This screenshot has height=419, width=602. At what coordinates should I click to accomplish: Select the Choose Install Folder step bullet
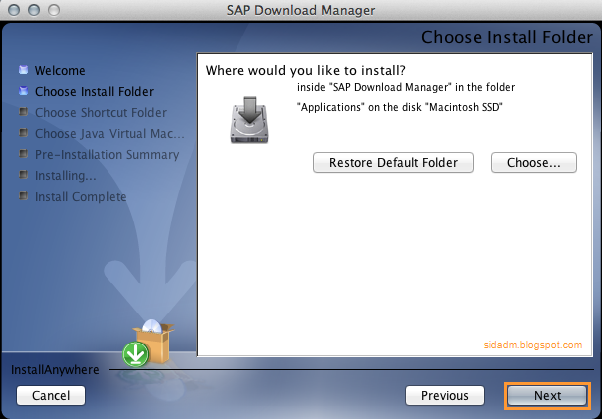[x=24, y=91]
